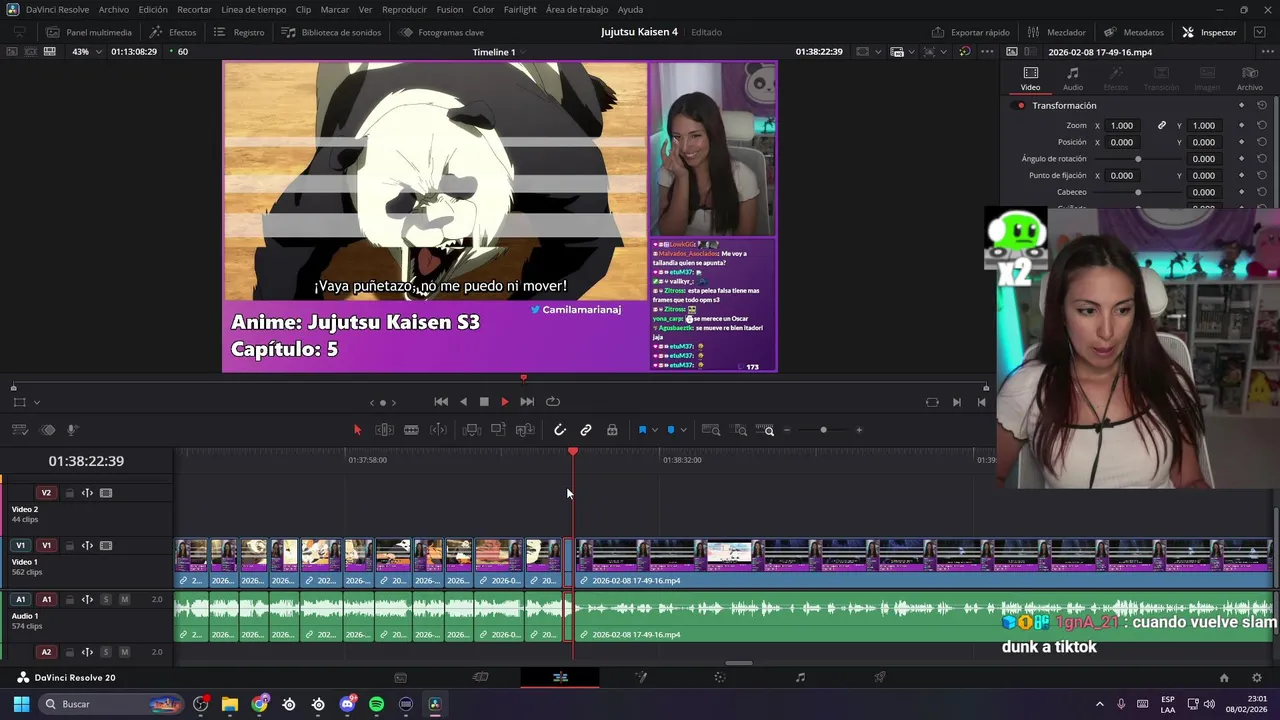The image size is (1280, 720).
Task: Jump to the last frame of the timeline
Action: click(x=527, y=402)
